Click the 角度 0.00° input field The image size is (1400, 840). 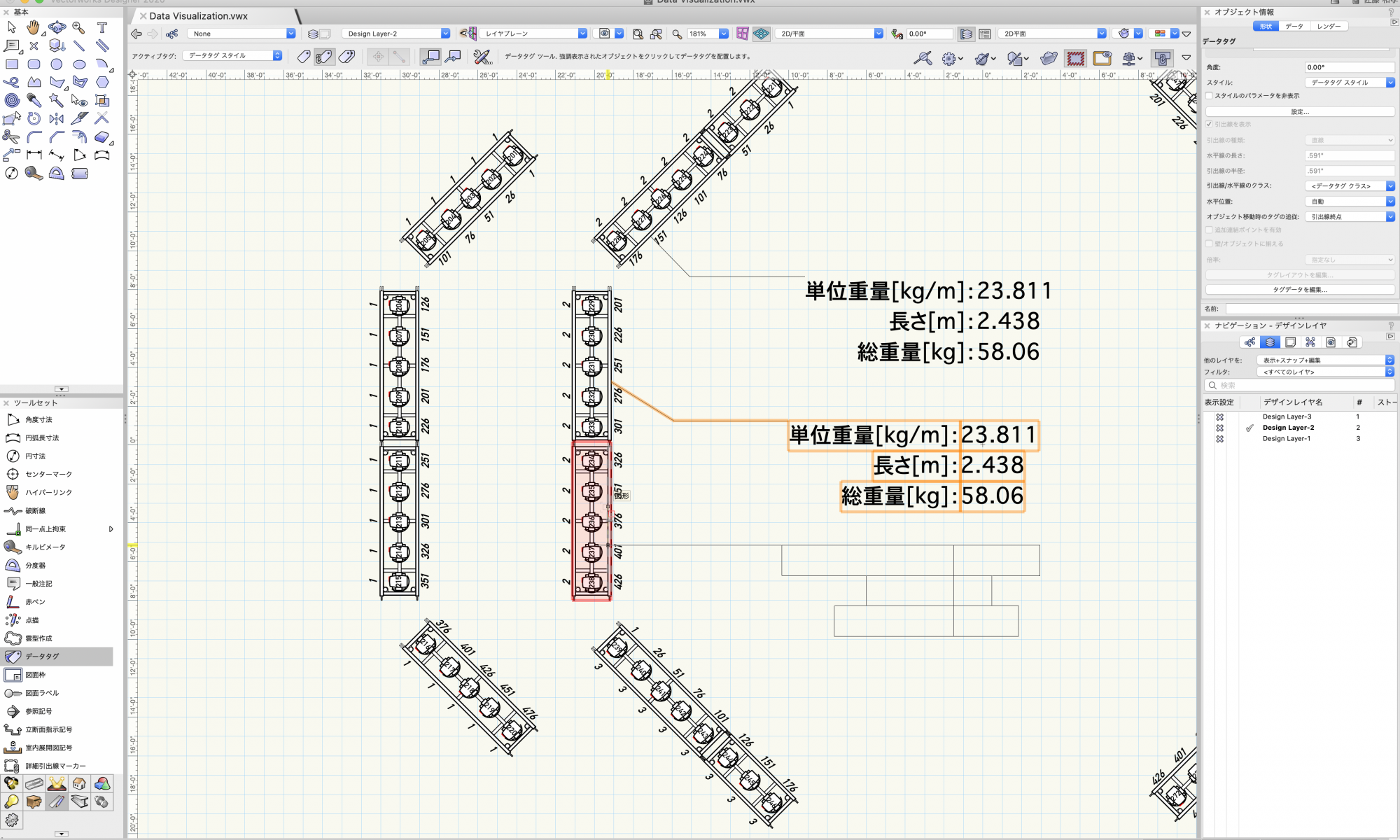[x=1350, y=68]
